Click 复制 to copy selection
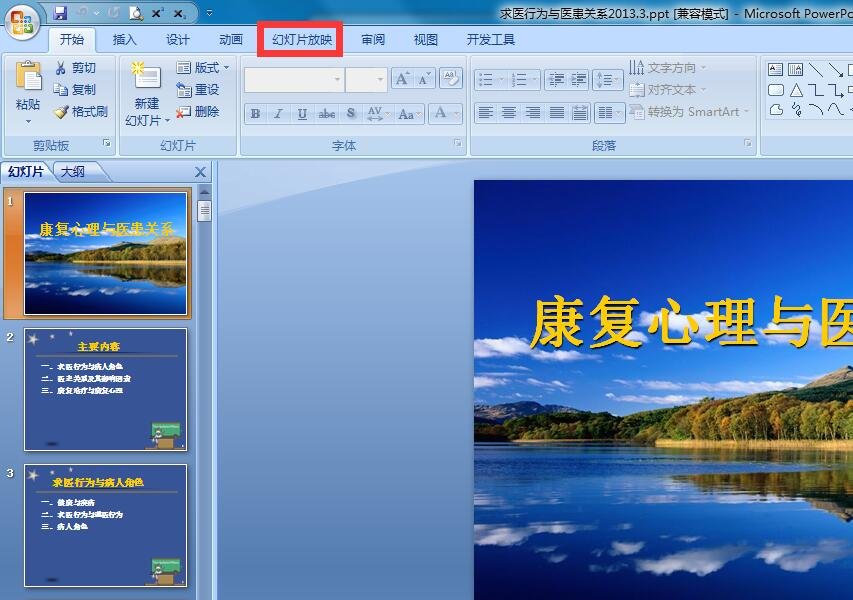The width and height of the screenshot is (853, 600). (x=76, y=90)
